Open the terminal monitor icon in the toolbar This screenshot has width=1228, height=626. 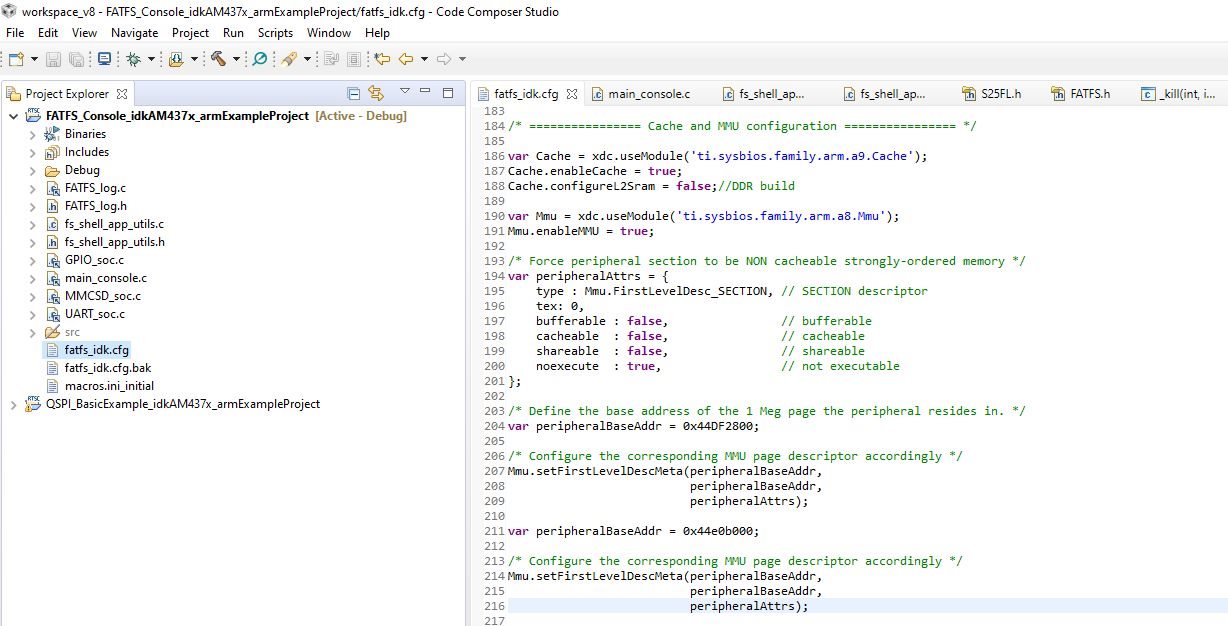(104, 59)
